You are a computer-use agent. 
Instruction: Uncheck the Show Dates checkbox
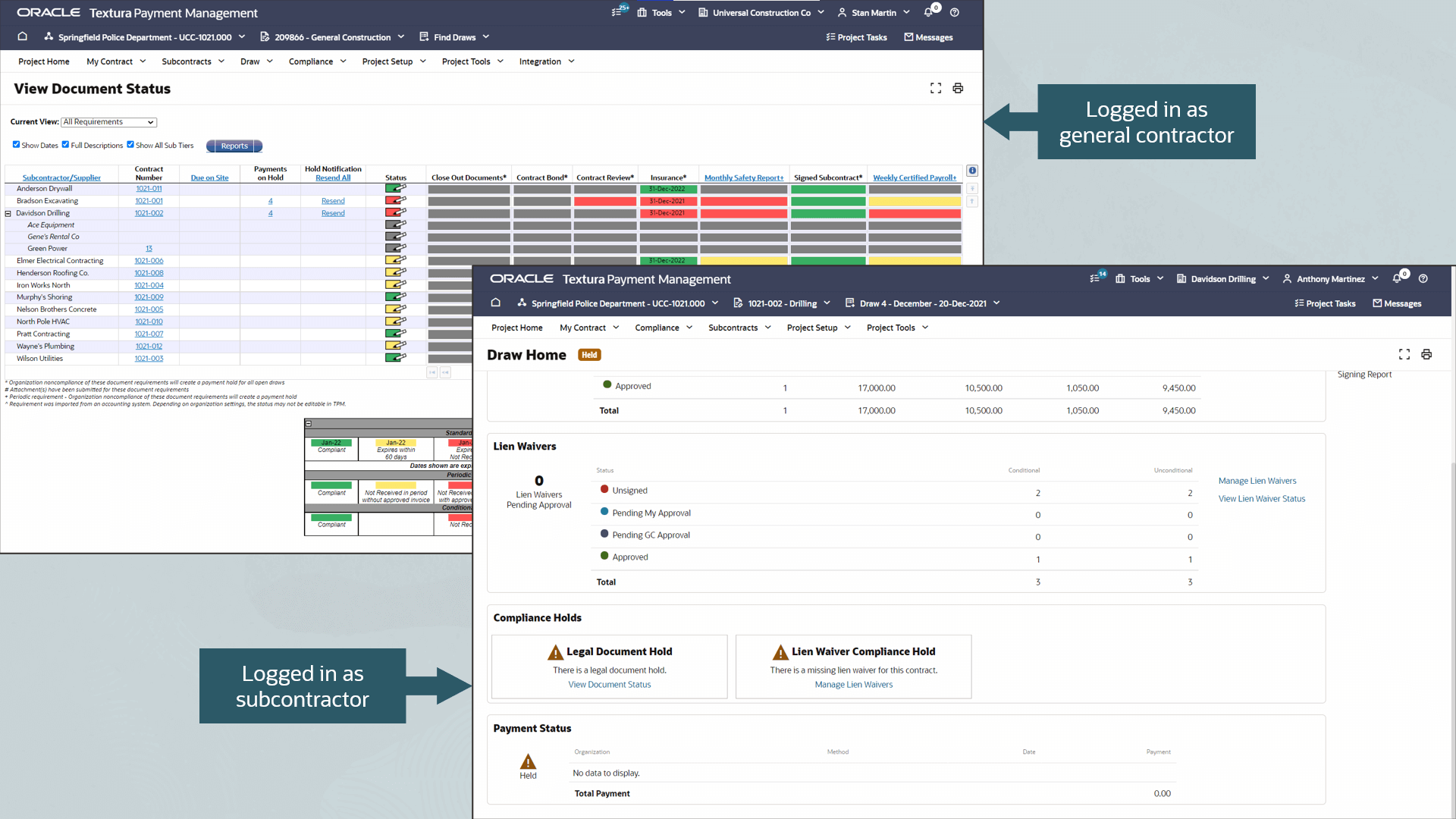[x=16, y=145]
